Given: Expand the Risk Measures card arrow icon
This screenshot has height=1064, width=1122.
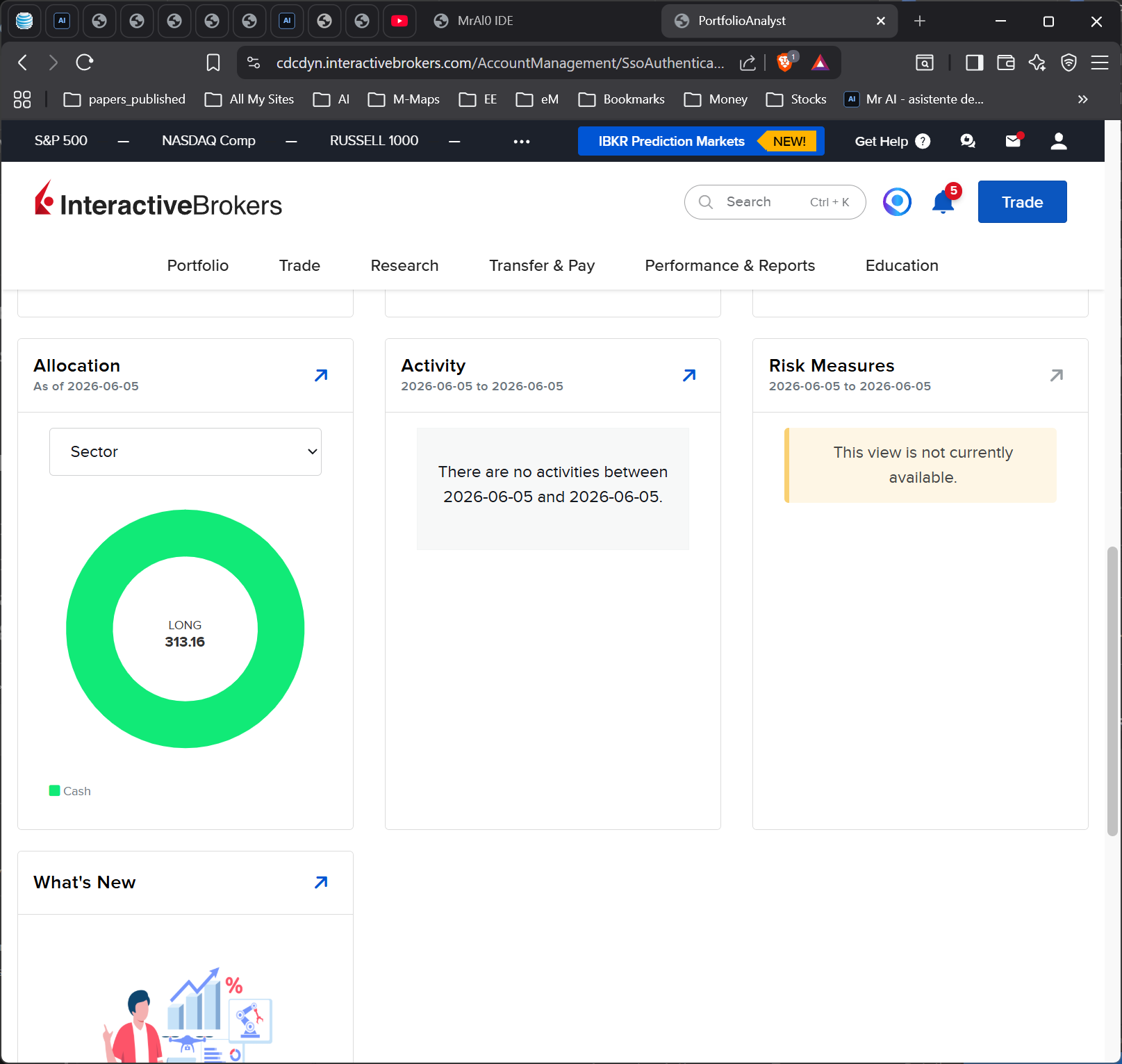Looking at the screenshot, I should 1057,375.
